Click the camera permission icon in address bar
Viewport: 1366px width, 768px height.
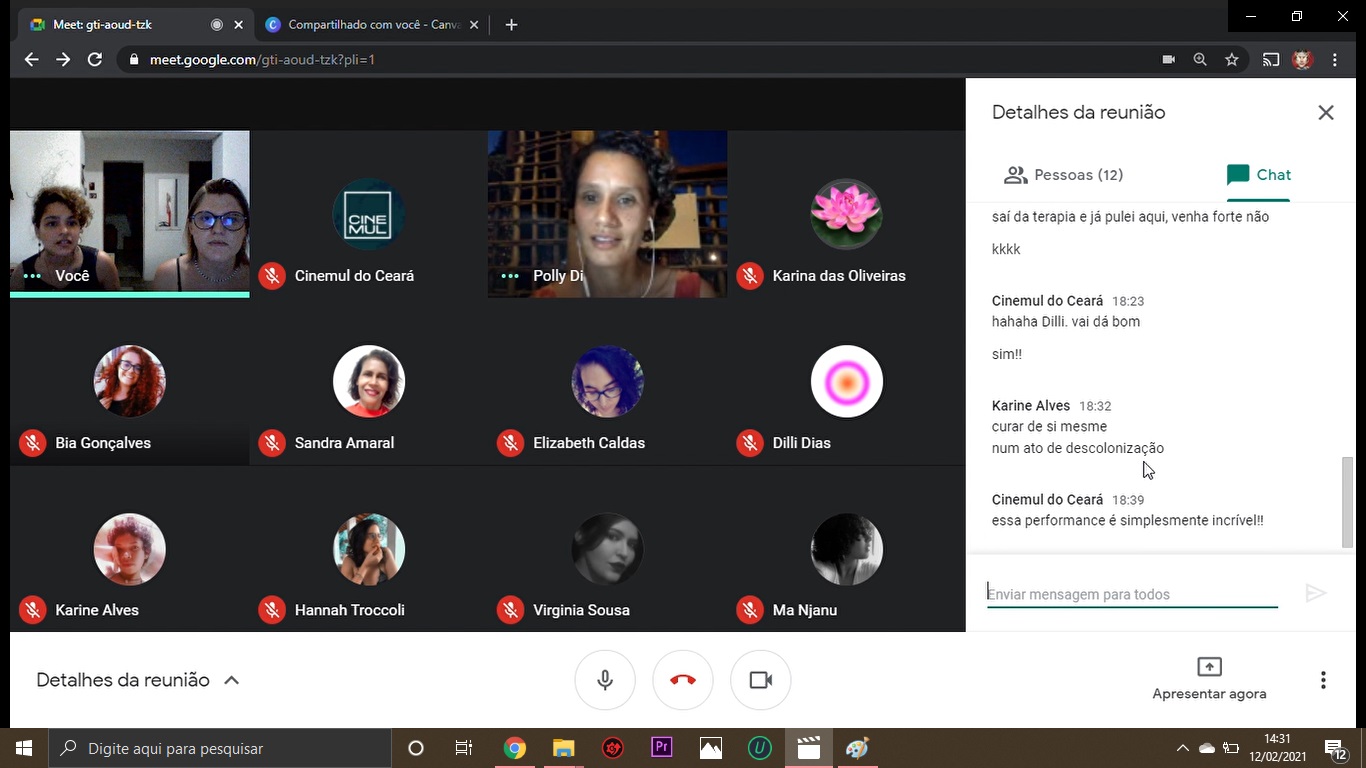pos(1168,60)
